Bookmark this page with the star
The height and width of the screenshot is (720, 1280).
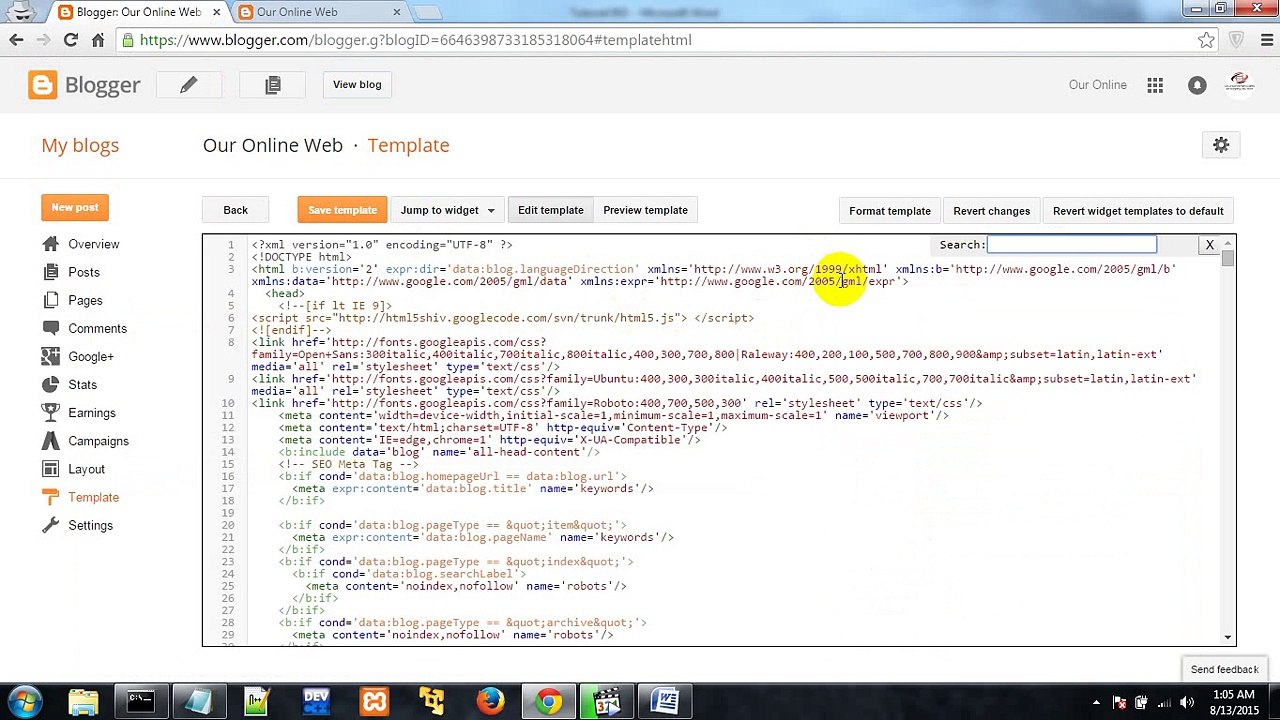[x=1206, y=40]
